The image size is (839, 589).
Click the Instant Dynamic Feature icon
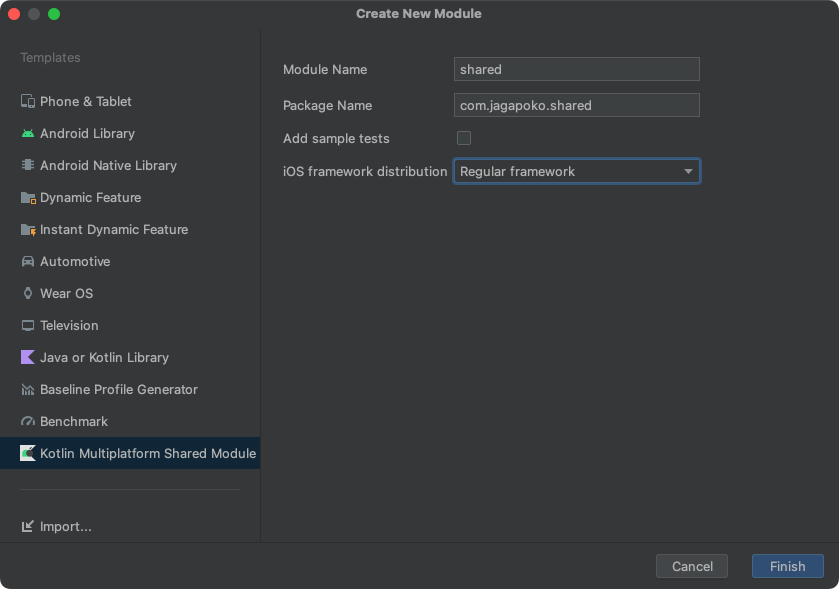tap(28, 230)
